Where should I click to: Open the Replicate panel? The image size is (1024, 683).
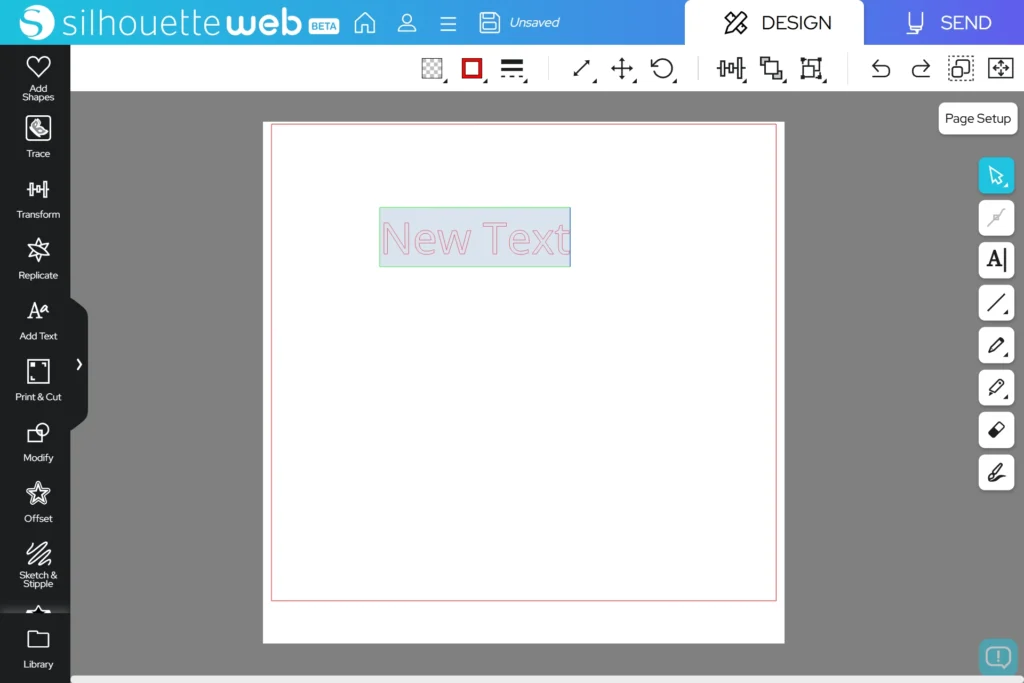pyautogui.click(x=38, y=258)
